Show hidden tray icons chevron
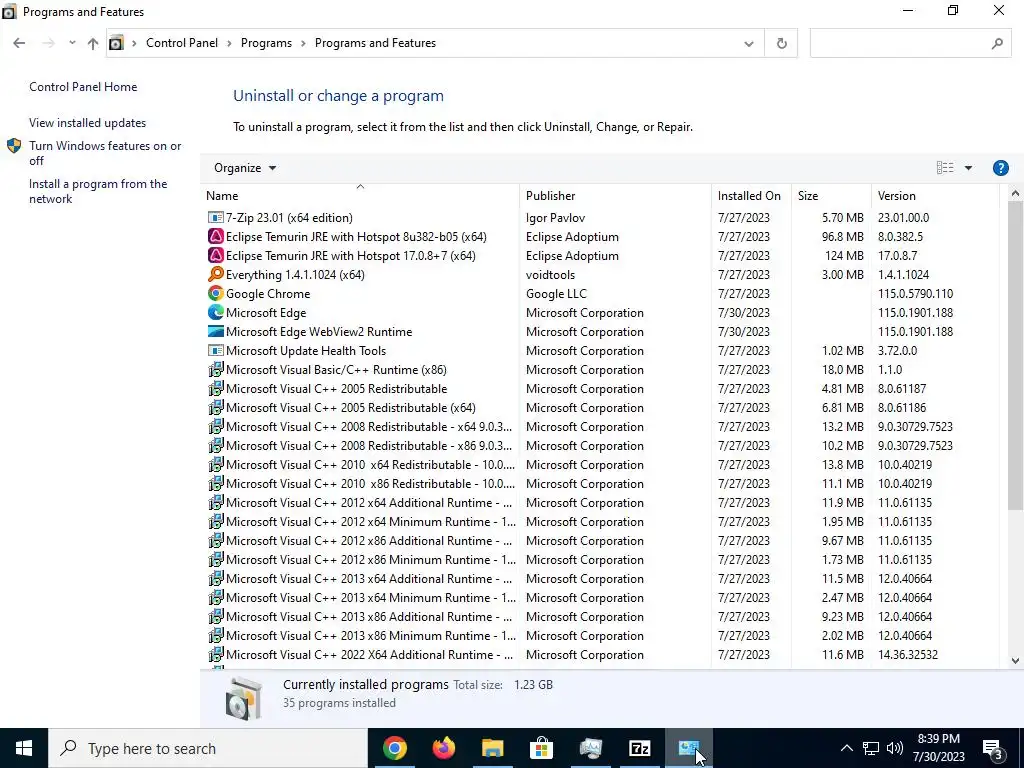This screenshot has height=768, width=1024. (846, 748)
